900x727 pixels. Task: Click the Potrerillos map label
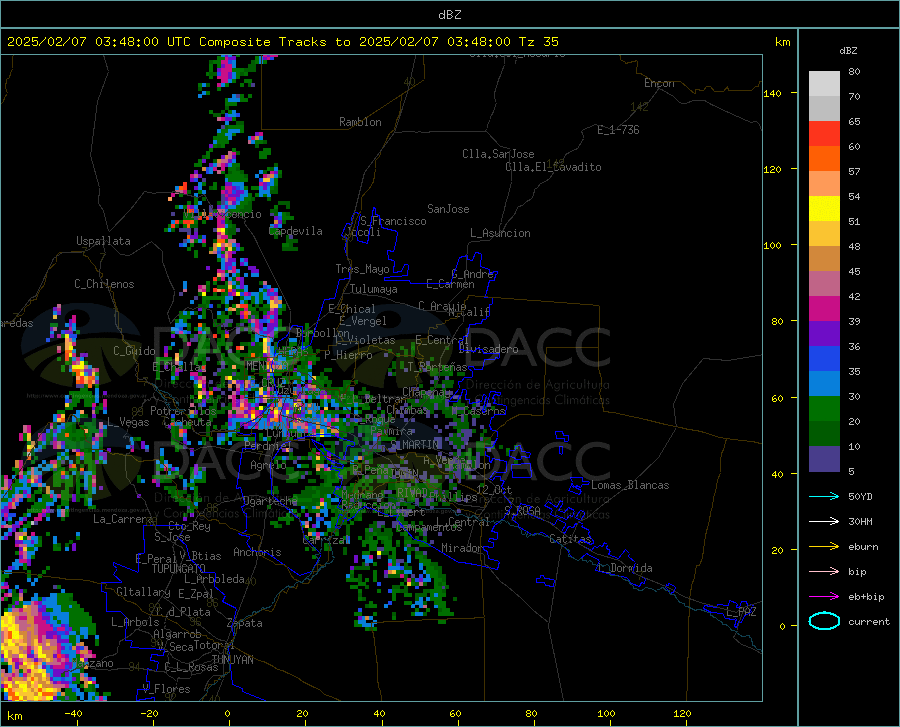183,411
